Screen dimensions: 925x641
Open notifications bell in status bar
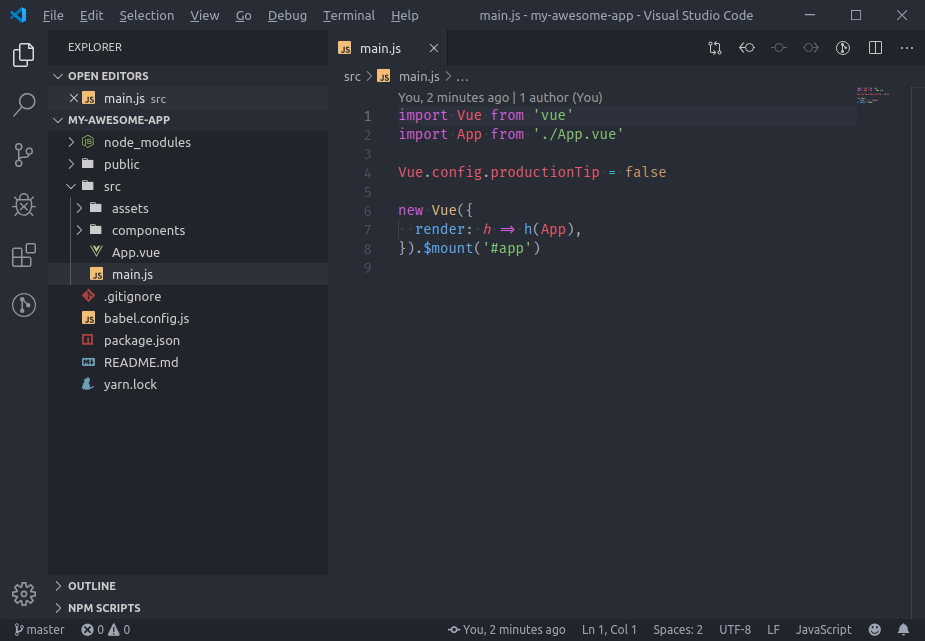(x=903, y=630)
